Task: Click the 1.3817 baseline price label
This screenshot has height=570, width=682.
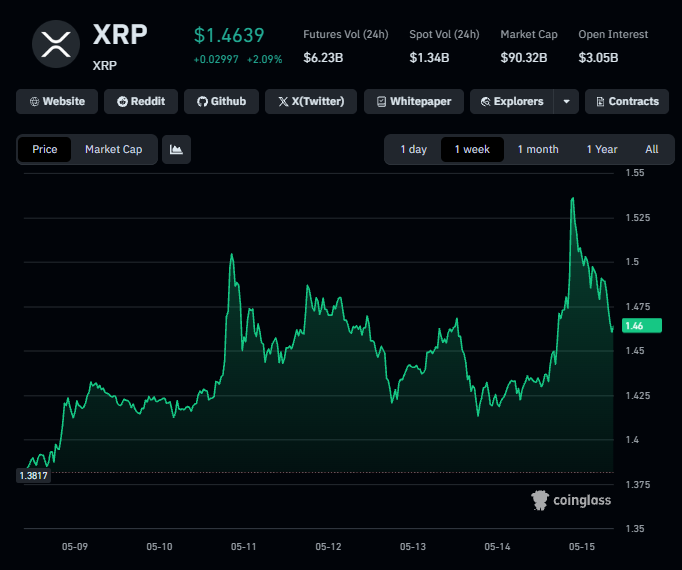Action: [33, 475]
